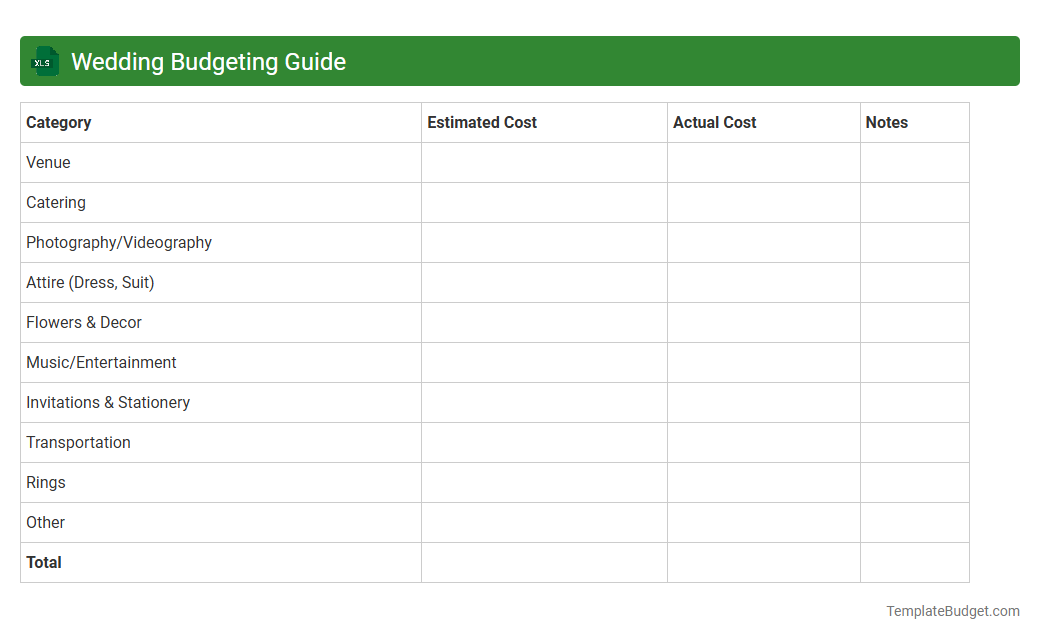Click the Notes column header
The image size is (1040, 640).
coord(886,122)
